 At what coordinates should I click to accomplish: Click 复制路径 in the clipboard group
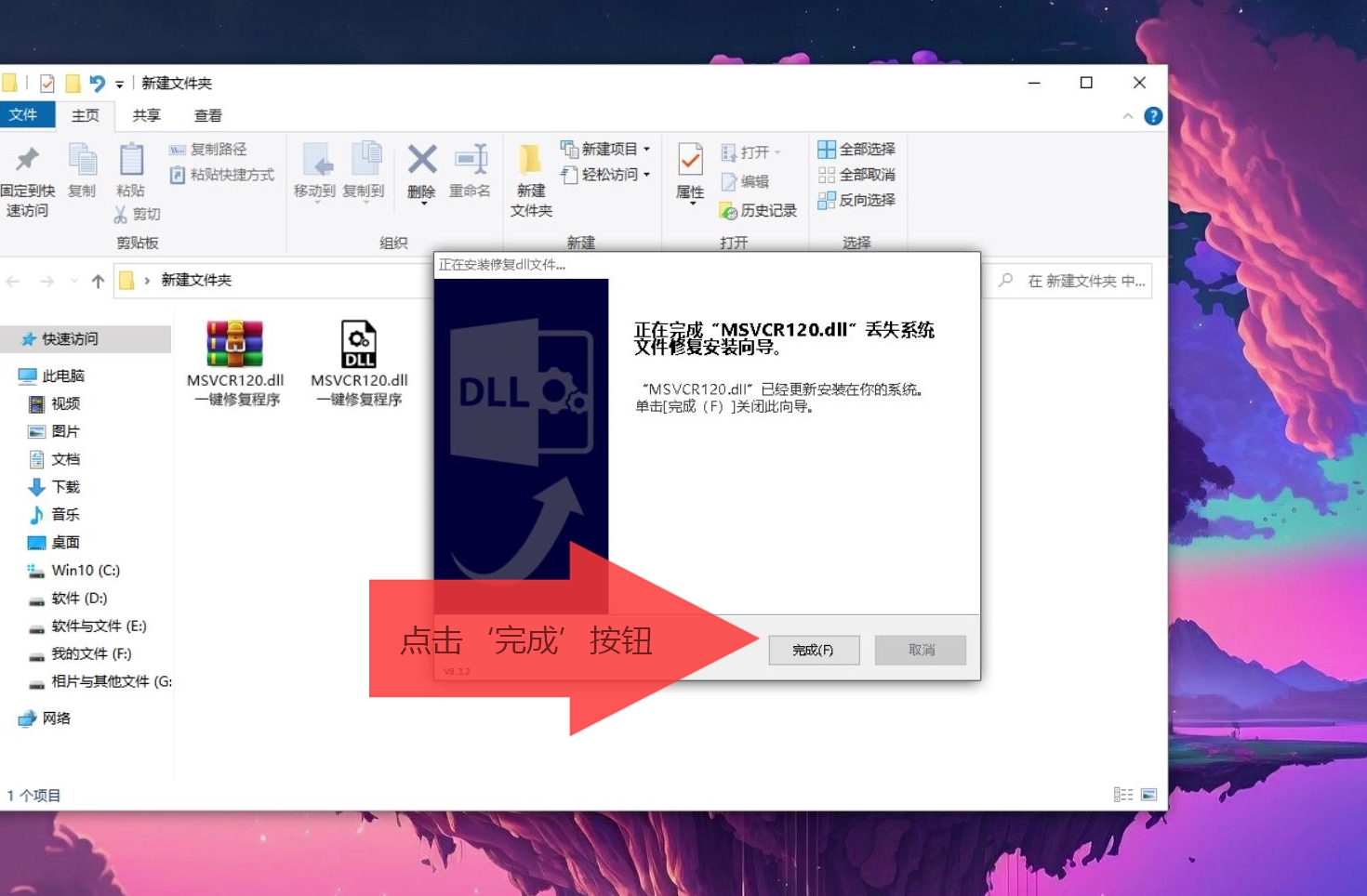tap(208, 149)
